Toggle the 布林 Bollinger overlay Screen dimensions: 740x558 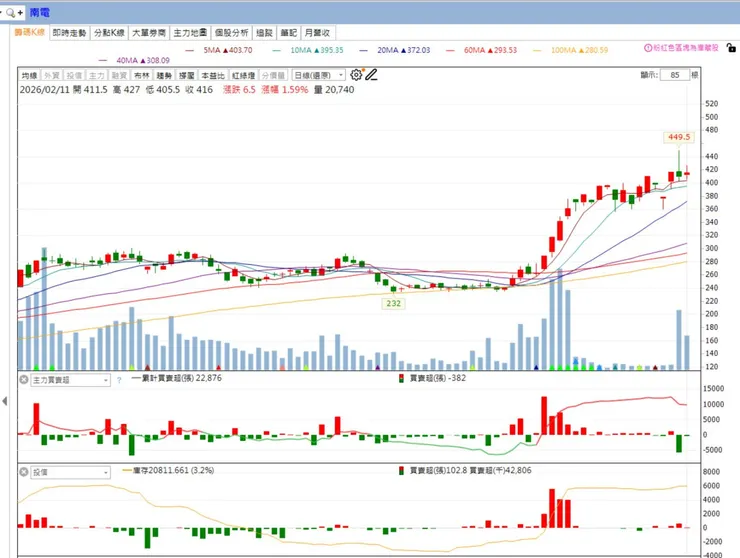coord(142,75)
